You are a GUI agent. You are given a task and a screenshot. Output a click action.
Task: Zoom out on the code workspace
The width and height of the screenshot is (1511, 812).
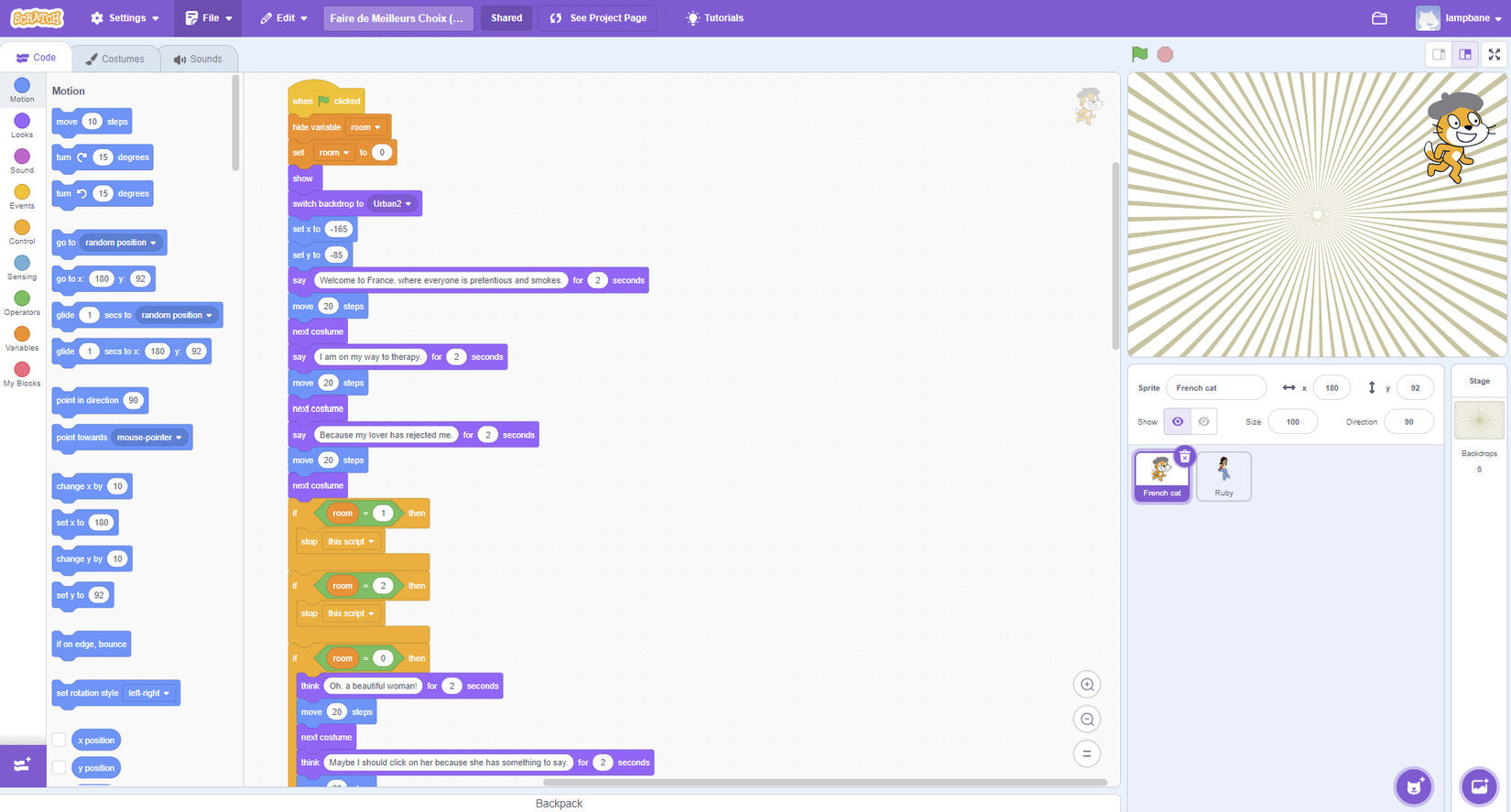coord(1087,720)
